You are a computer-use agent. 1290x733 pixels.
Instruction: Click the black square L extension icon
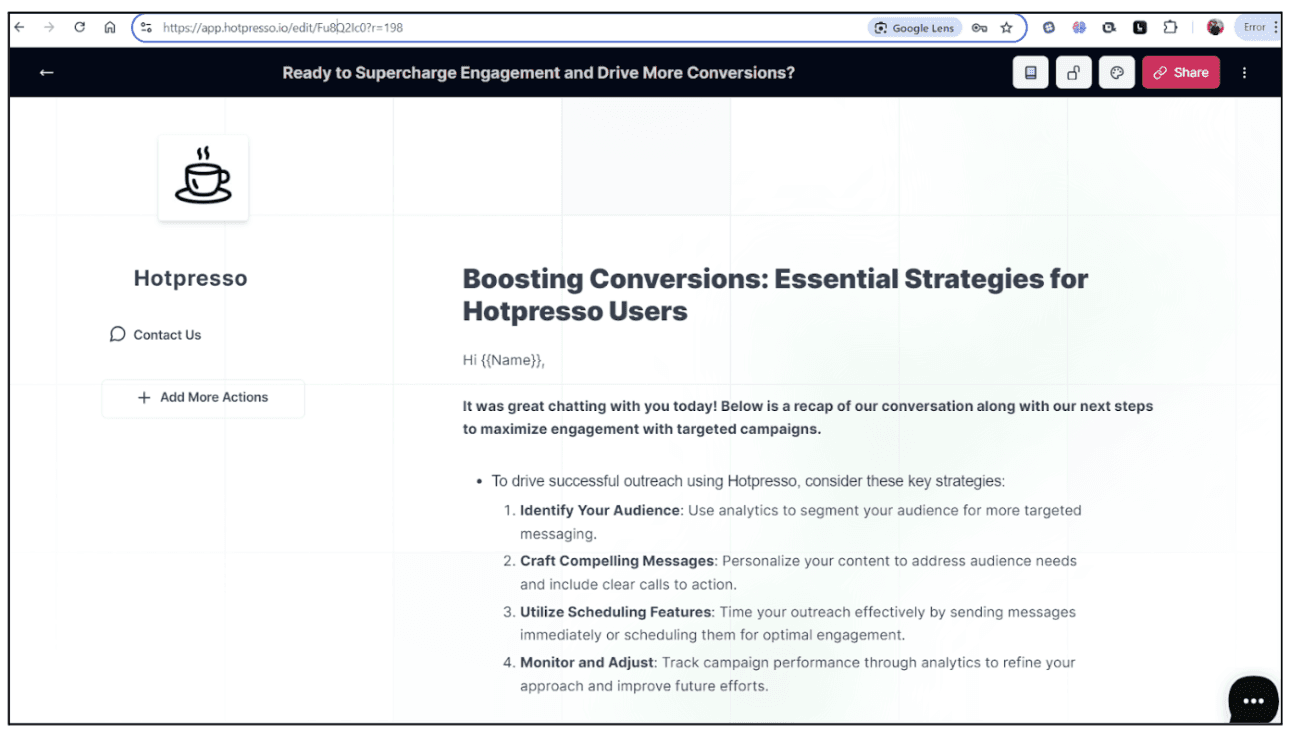(1139, 28)
